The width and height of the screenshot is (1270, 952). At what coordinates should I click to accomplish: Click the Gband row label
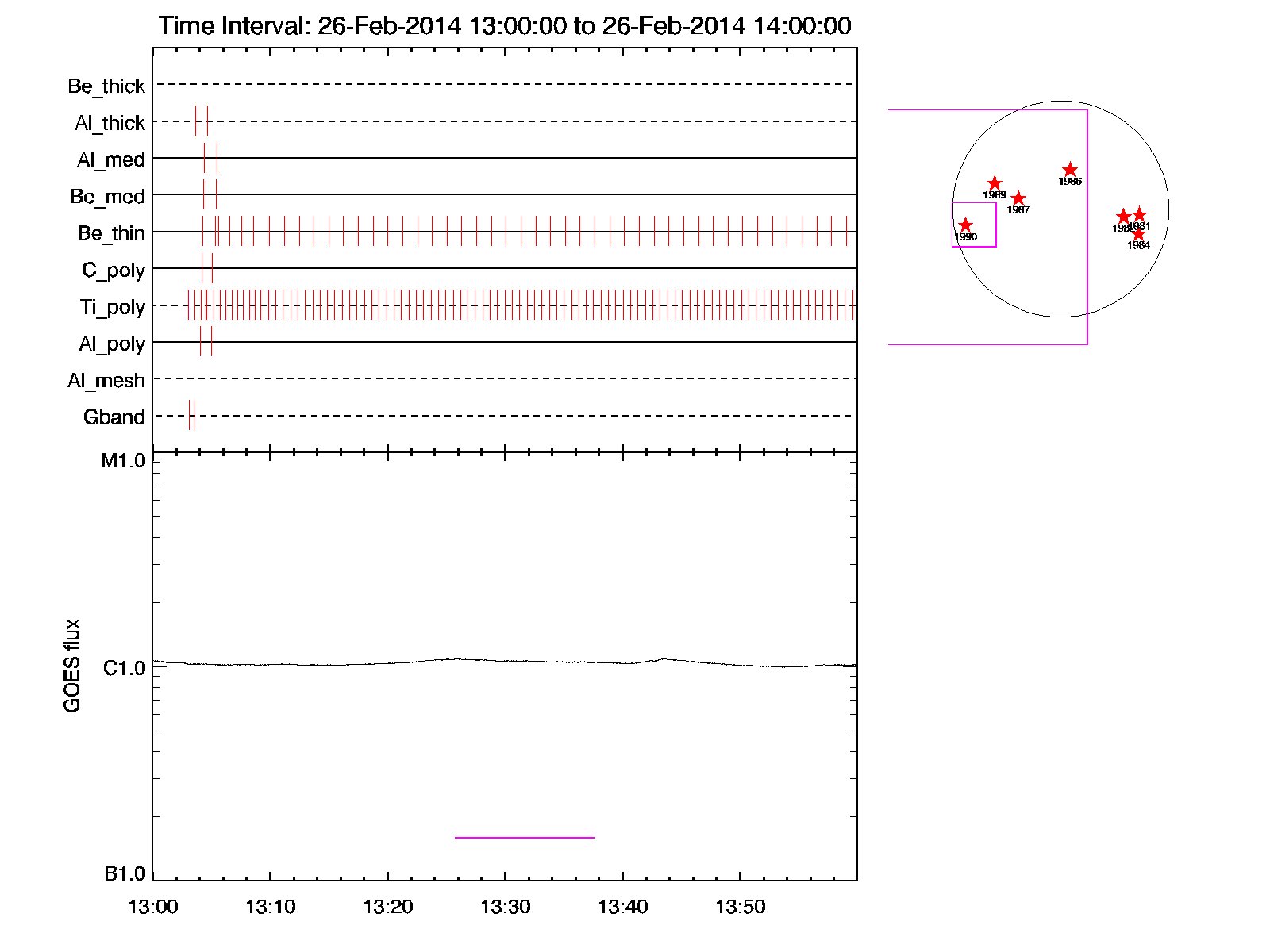(x=114, y=417)
